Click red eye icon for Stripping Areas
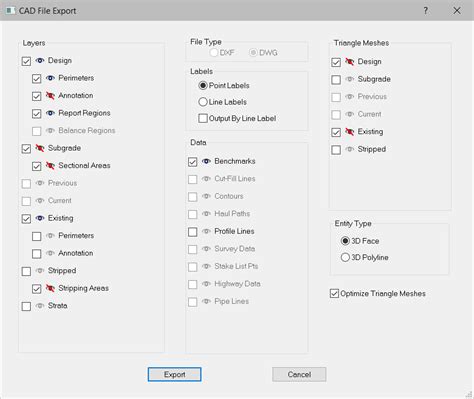The width and height of the screenshot is (474, 399). (50, 288)
